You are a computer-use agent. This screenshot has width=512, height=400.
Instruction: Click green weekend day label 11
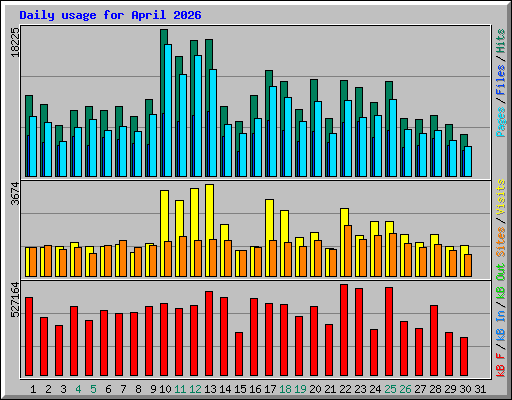click(x=180, y=389)
